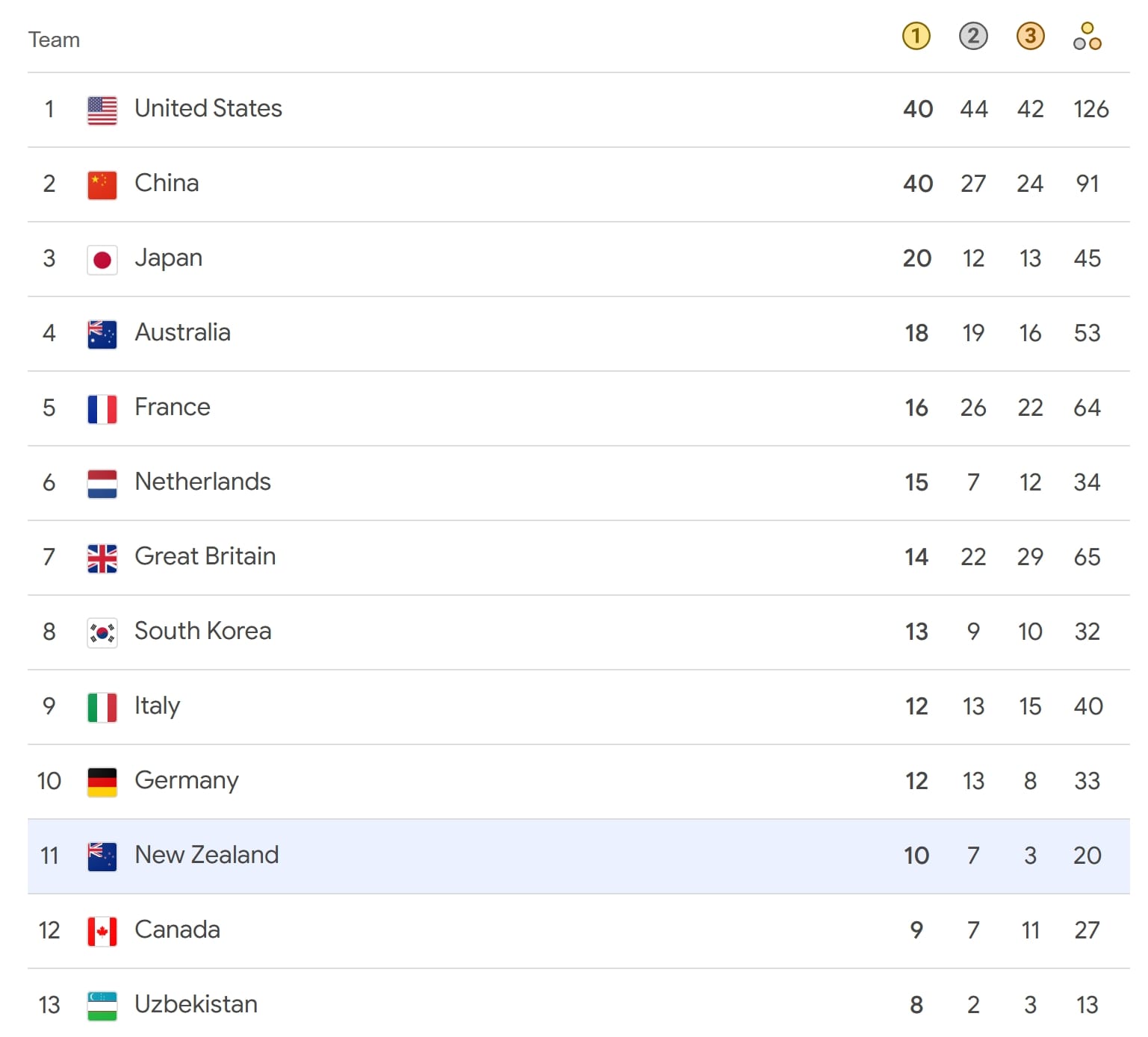The image size is (1148, 1037).
Task: Open the Italy team entry
Action: (x=579, y=707)
